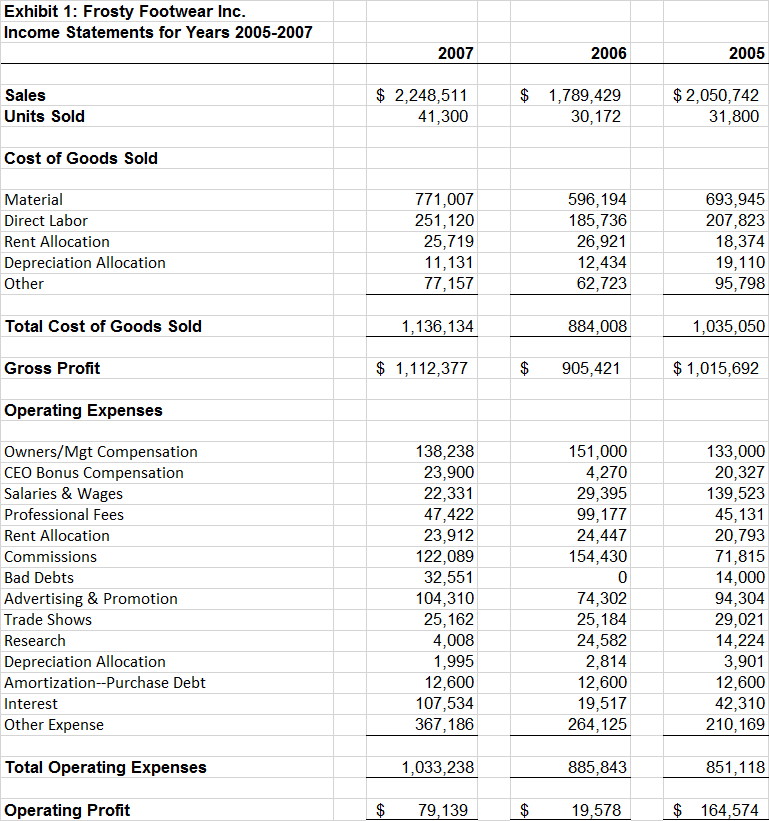Image resolution: width=769 pixels, height=821 pixels.
Task: Click Salaries & Wages label
Action: [63, 494]
